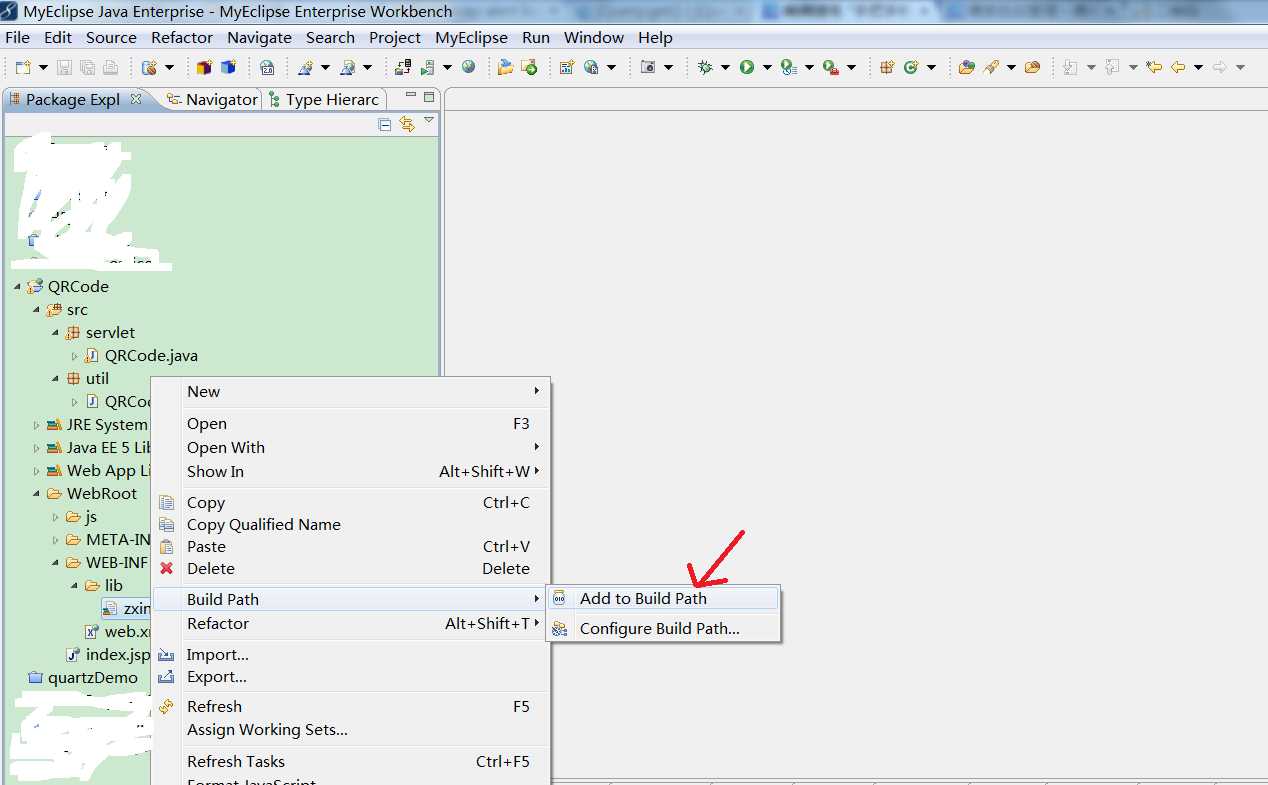
Task: Click the Search flashlight icon
Action: click(990, 67)
